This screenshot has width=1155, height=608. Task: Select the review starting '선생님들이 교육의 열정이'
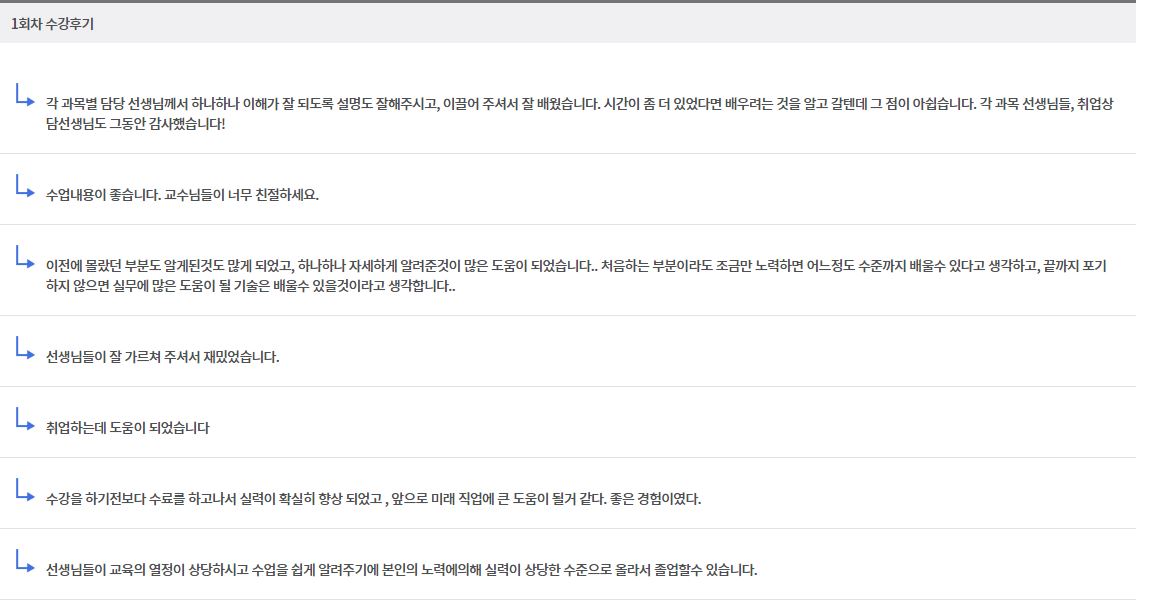click(401, 570)
